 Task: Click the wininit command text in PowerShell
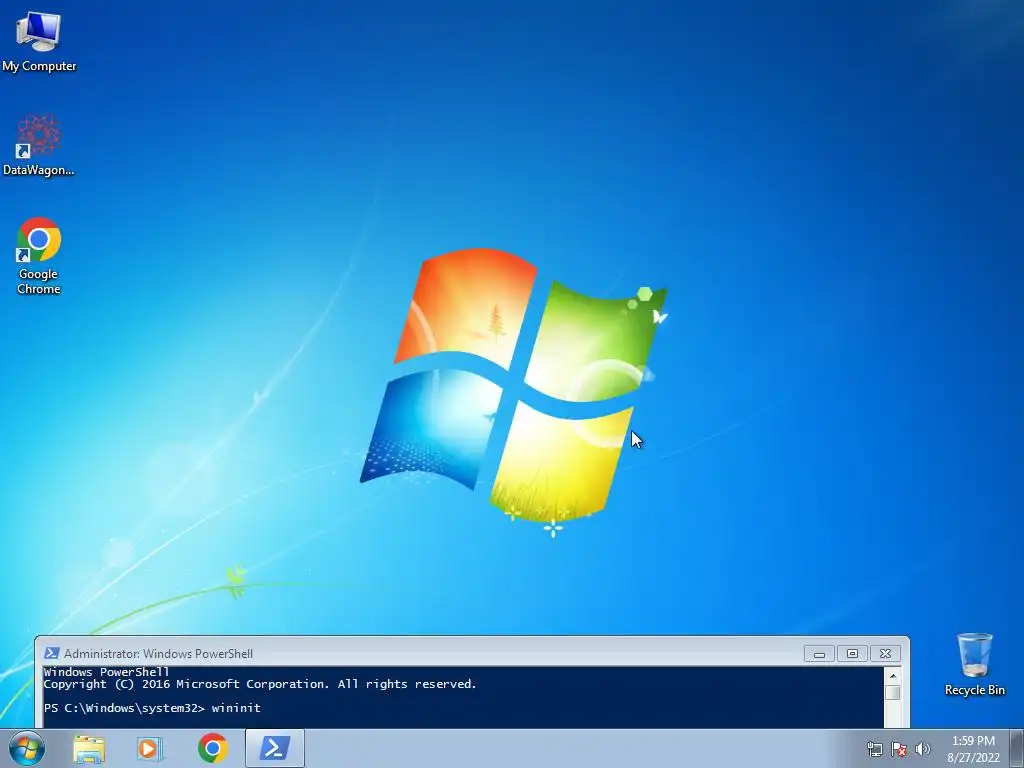click(236, 708)
